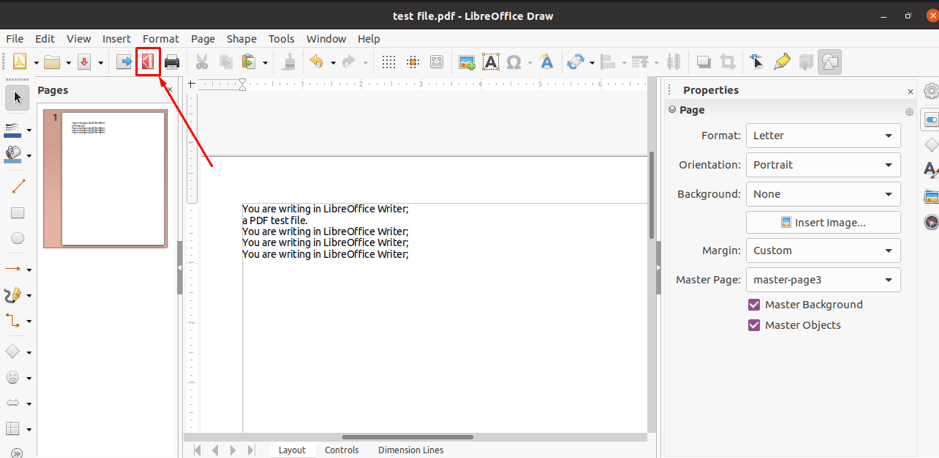Select the Layout layer tab
Viewport: 939px width, 458px height.
(292, 450)
